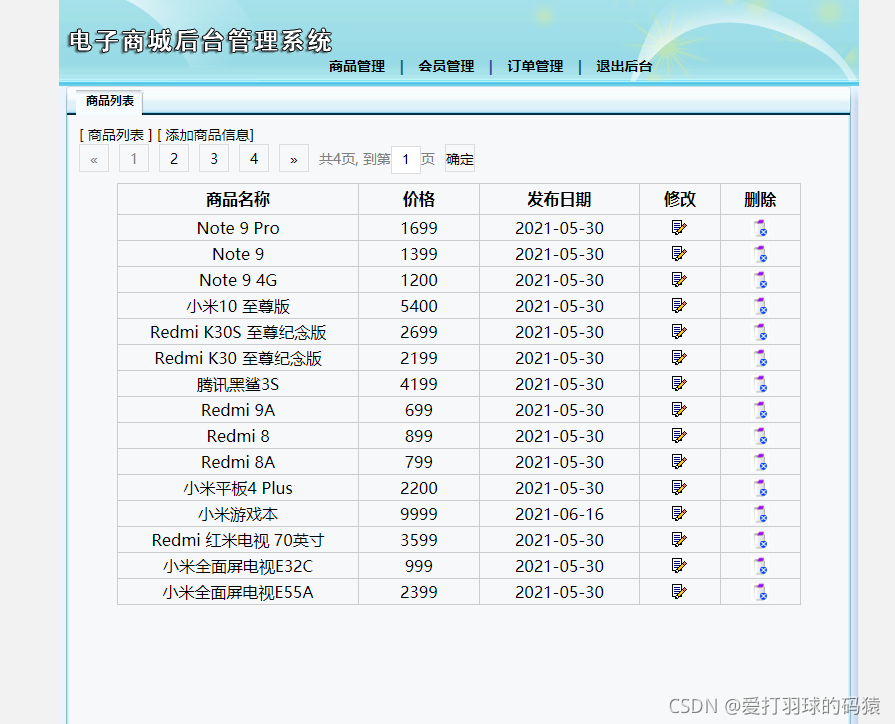Image resolution: width=895 pixels, height=724 pixels.
Task: Click the edit icon for Redmi 8A
Action: point(680,462)
